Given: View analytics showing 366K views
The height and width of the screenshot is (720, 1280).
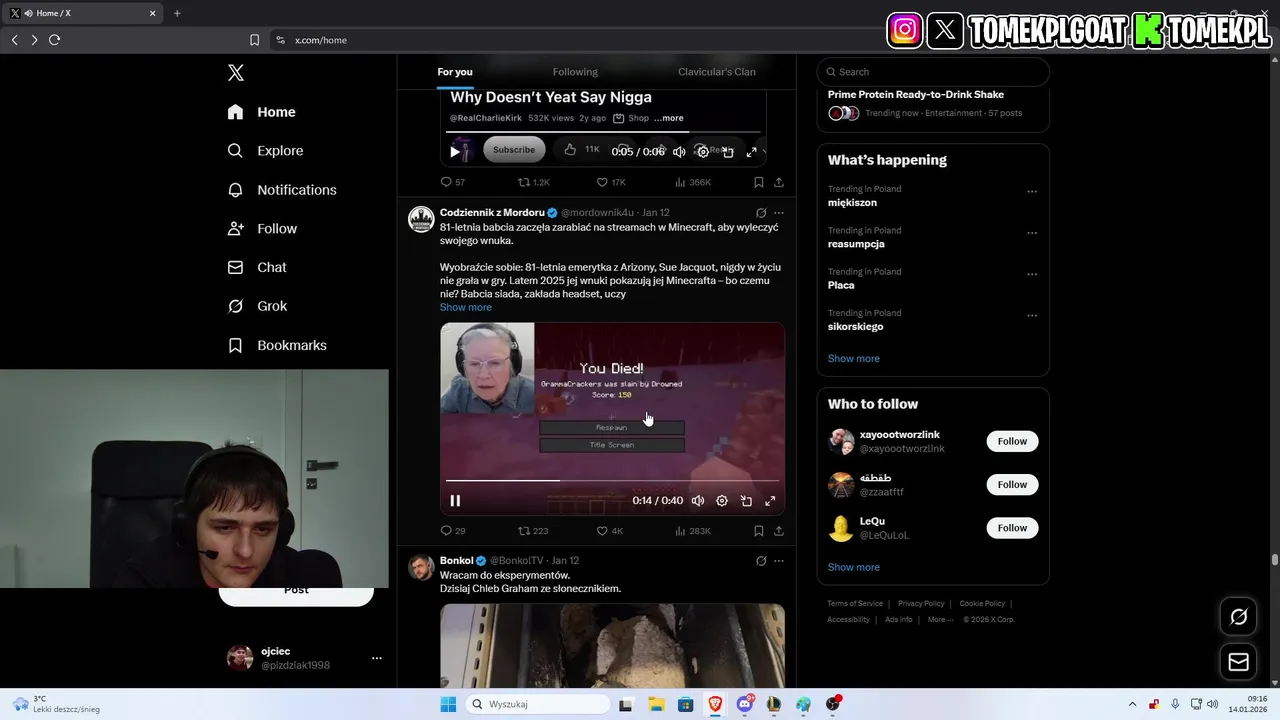Looking at the screenshot, I should pos(693,182).
